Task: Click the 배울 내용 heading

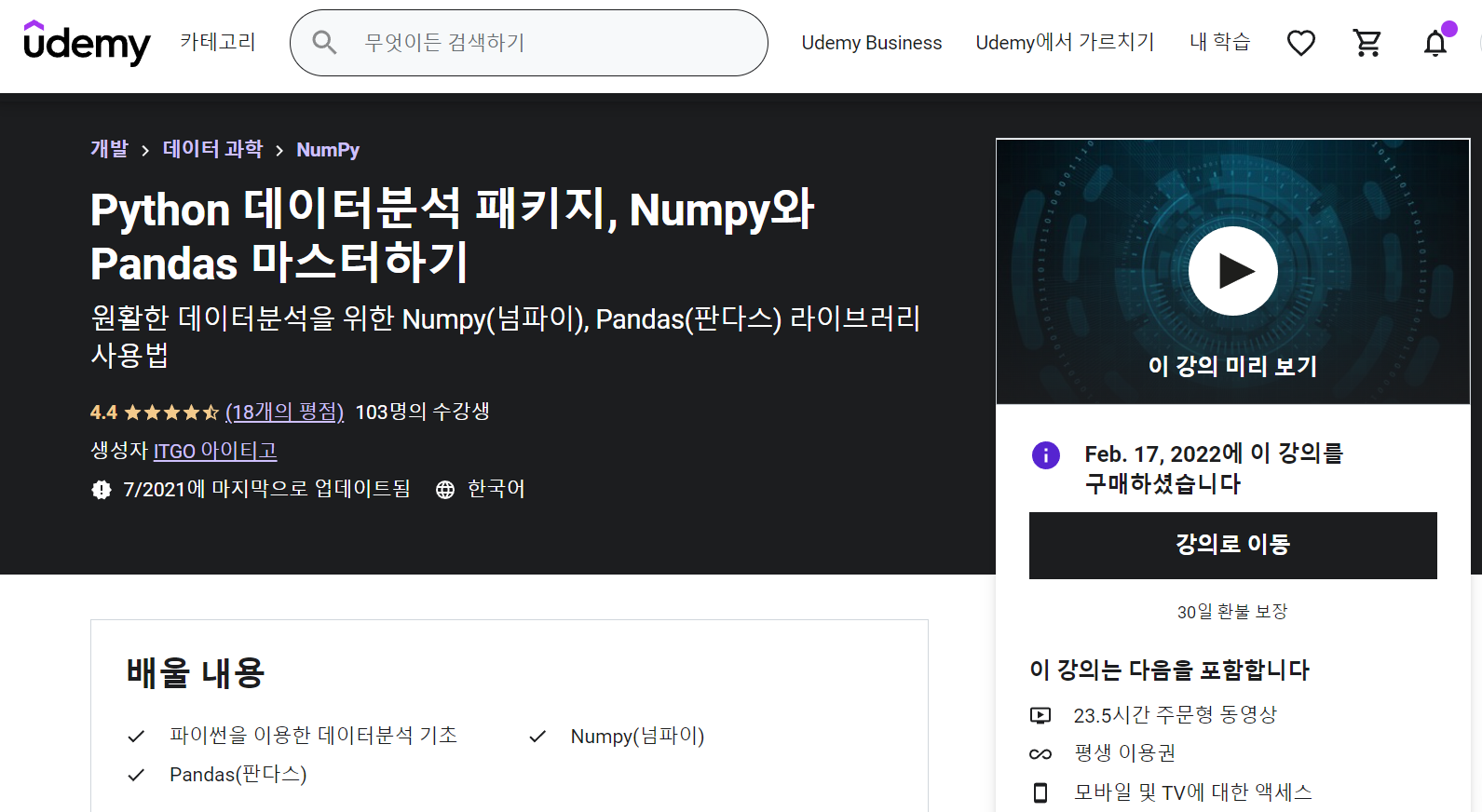Action: click(x=196, y=672)
